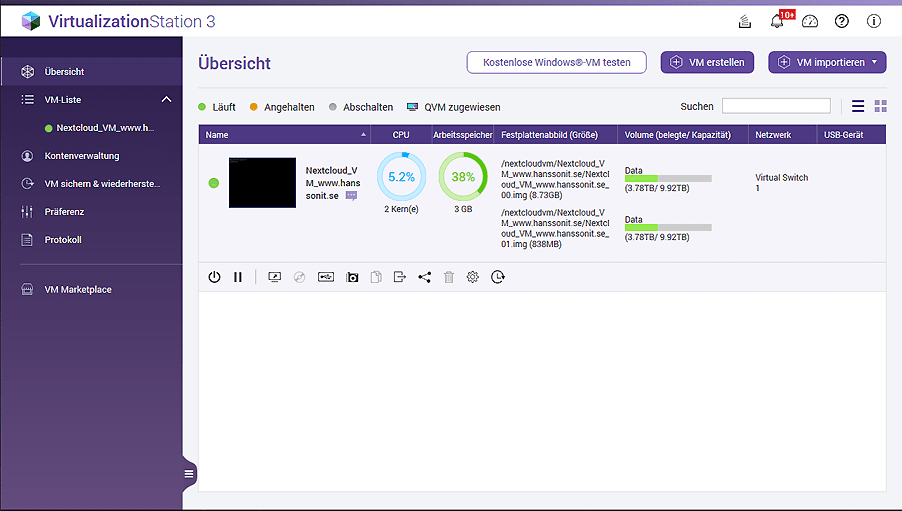Screen dimensions: 902x511
Task: Click the 00.img (8.73GB) disk image path
Action: [x=555, y=179]
